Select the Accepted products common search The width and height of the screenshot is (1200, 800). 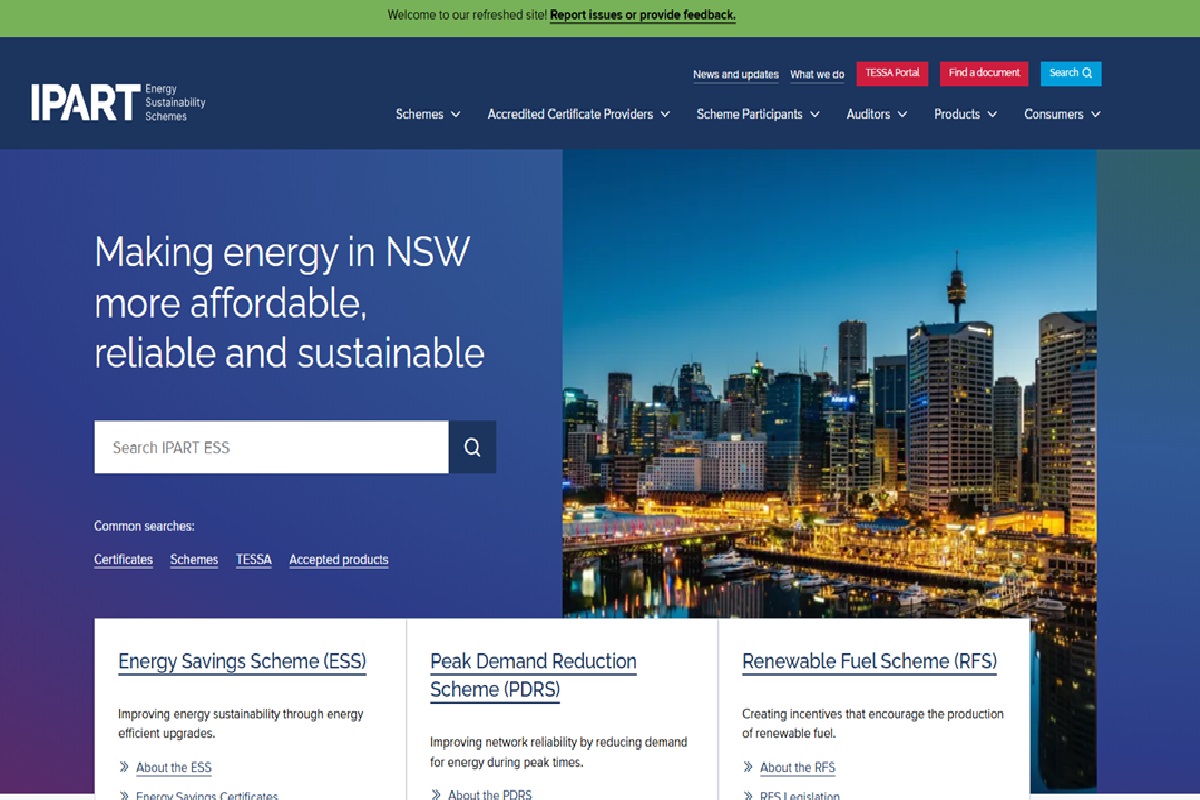click(338, 560)
